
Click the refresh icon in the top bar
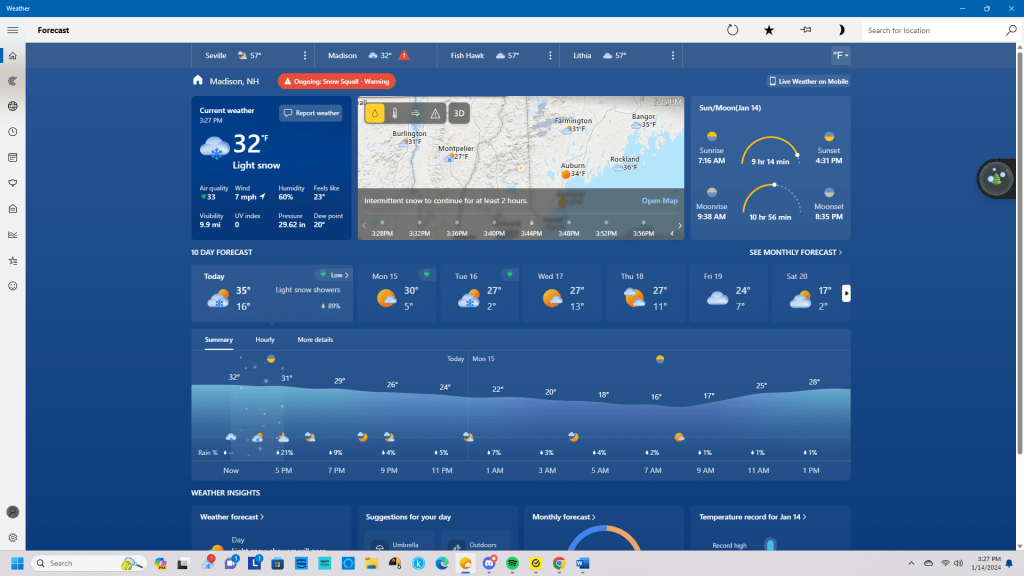tap(732, 30)
